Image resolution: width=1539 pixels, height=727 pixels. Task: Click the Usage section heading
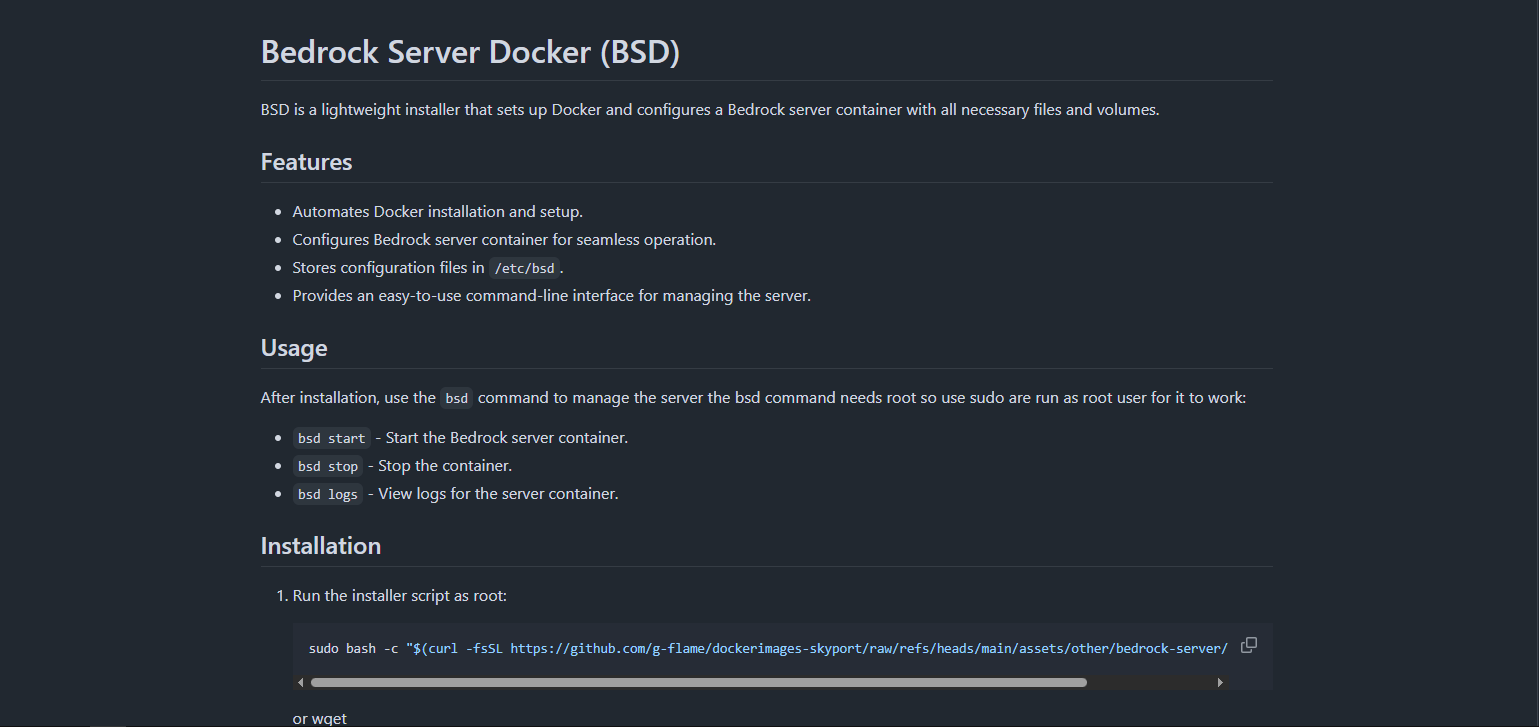(294, 347)
